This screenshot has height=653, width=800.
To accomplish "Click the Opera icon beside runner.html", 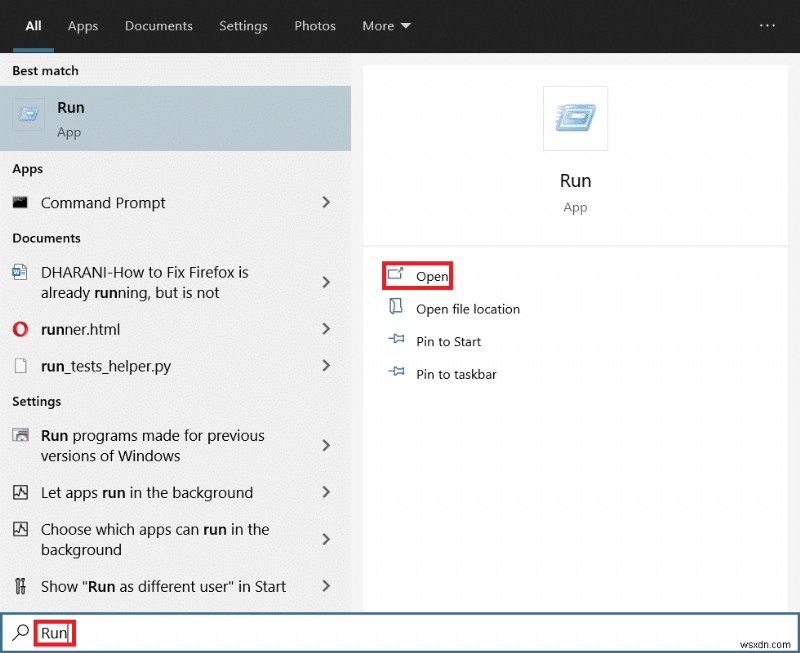I will [x=20, y=329].
